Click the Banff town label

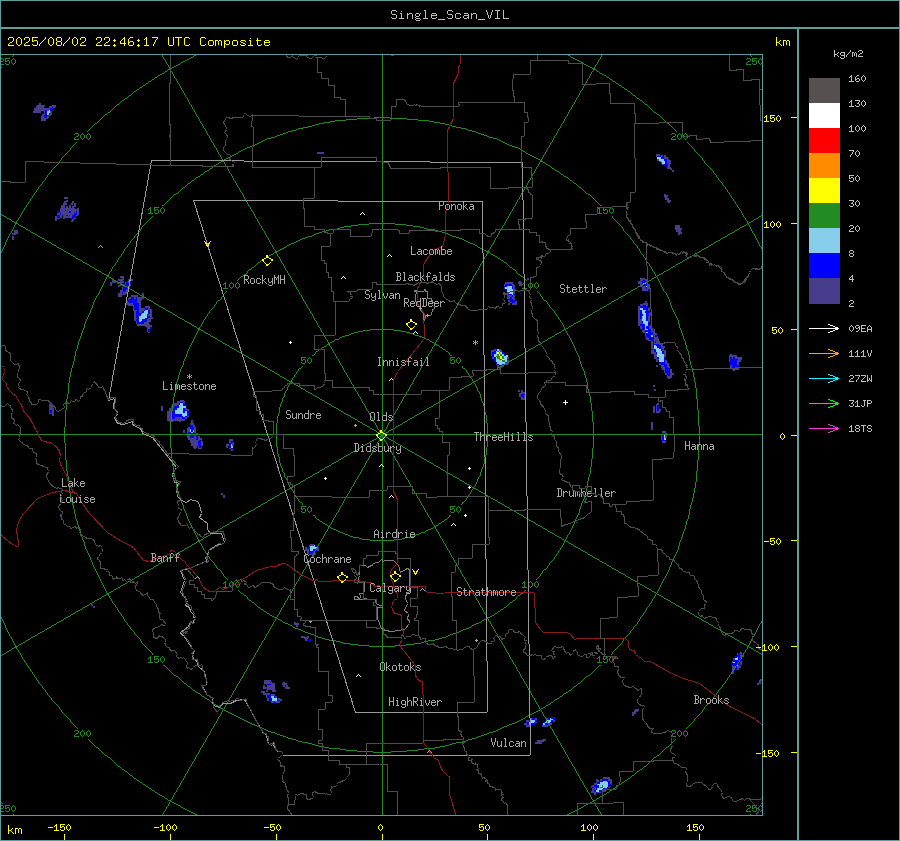click(x=165, y=557)
